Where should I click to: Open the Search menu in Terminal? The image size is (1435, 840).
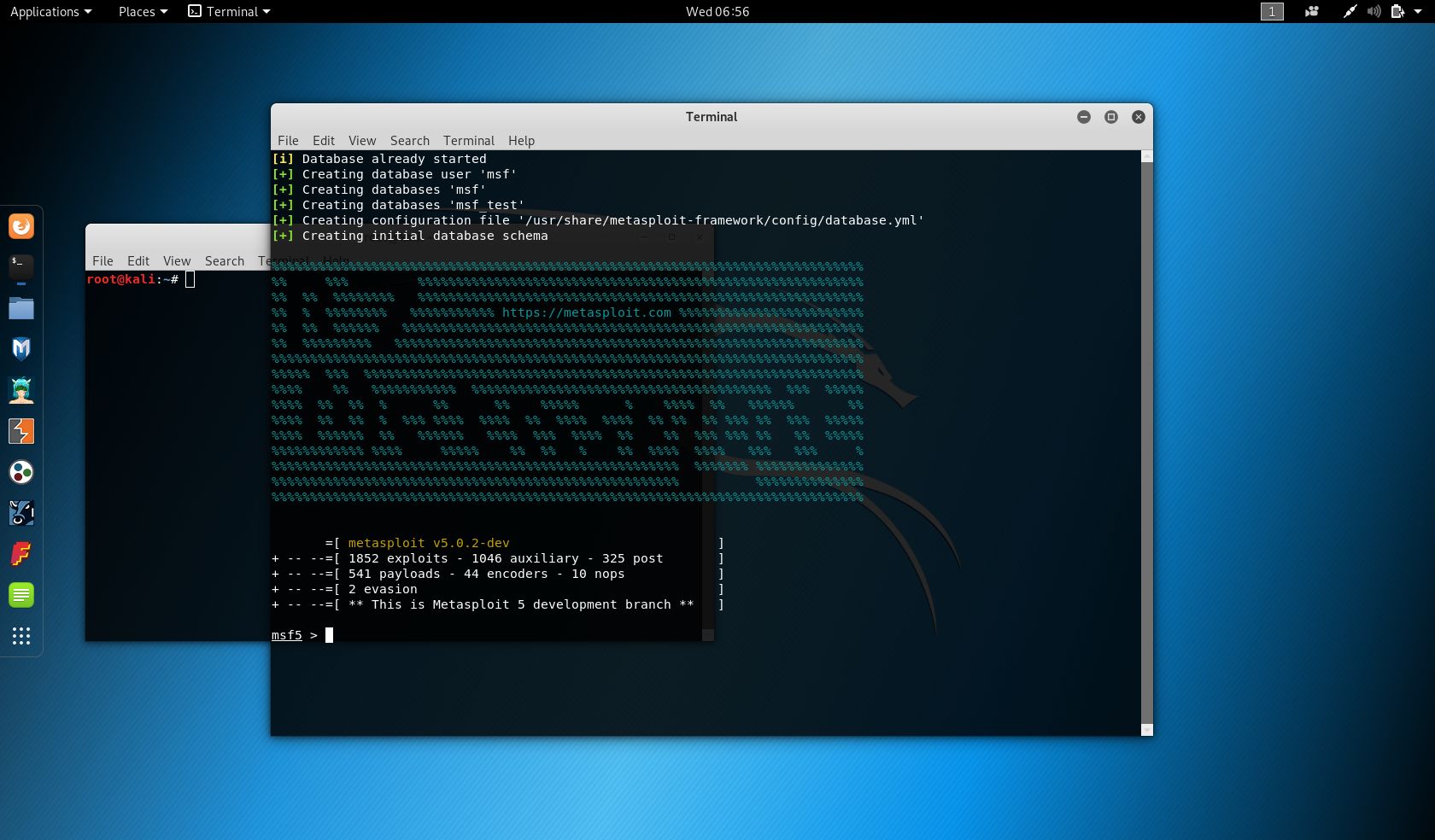point(409,141)
